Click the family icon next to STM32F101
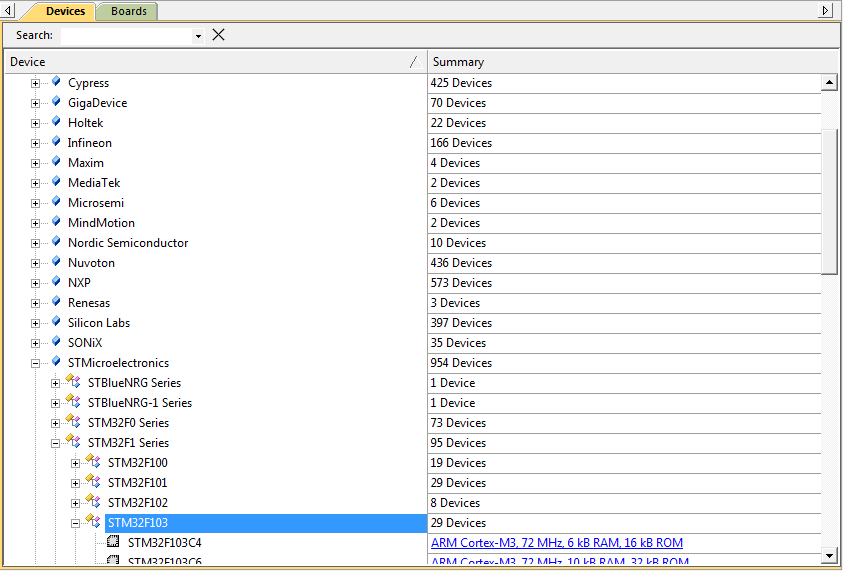Viewport: 843px width, 571px height. [93, 481]
